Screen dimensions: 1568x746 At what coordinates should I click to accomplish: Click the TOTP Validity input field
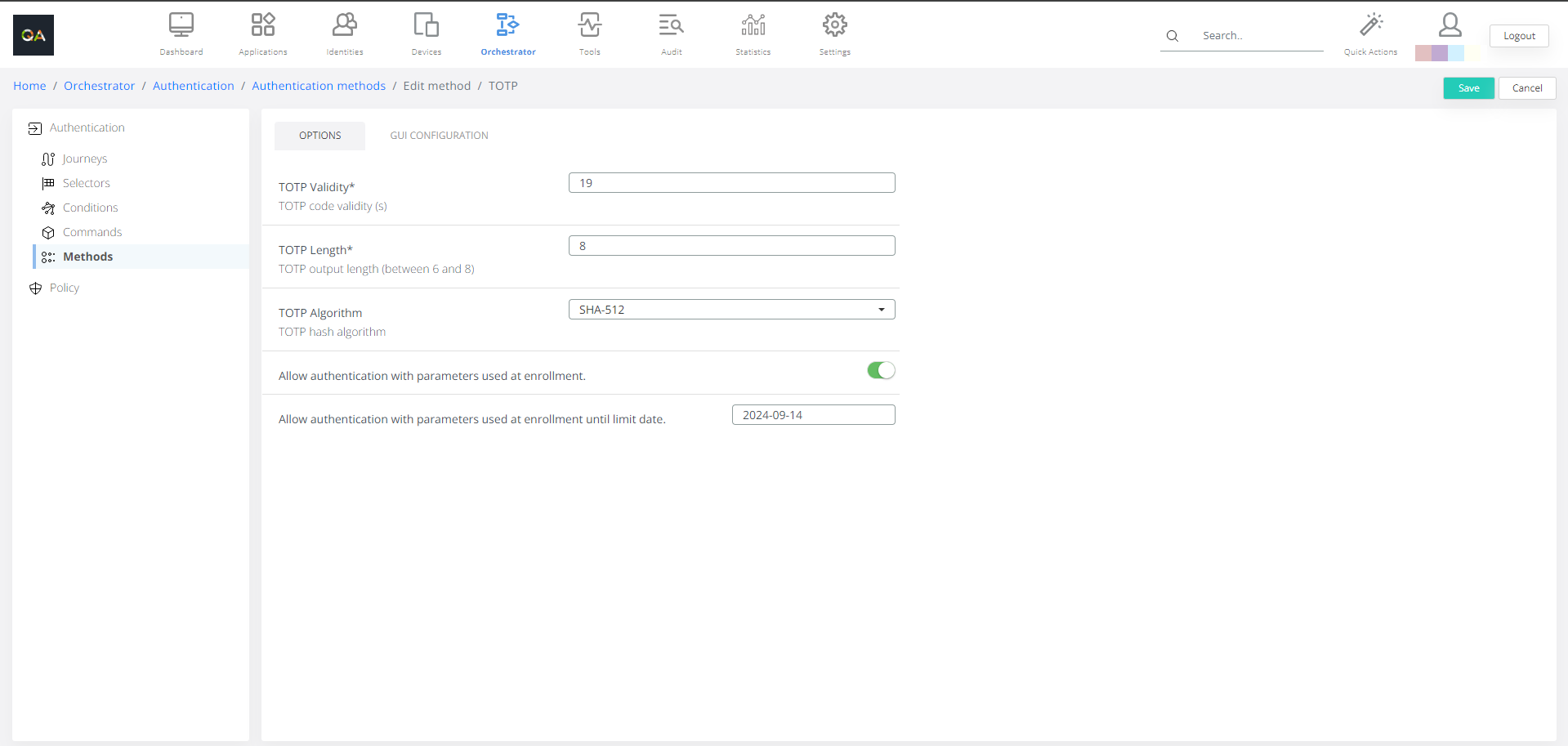731,183
